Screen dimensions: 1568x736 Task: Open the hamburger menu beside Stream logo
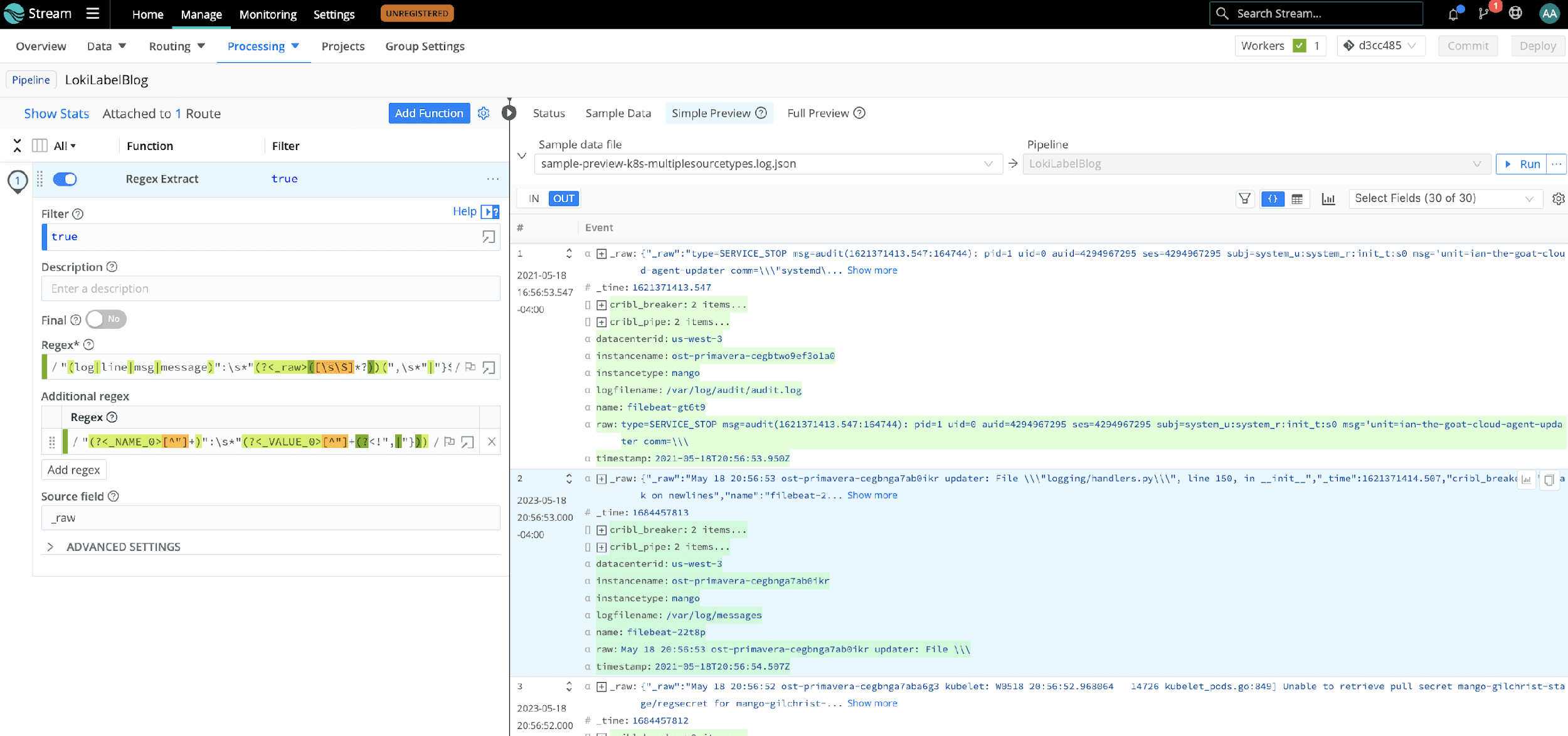[92, 13]
